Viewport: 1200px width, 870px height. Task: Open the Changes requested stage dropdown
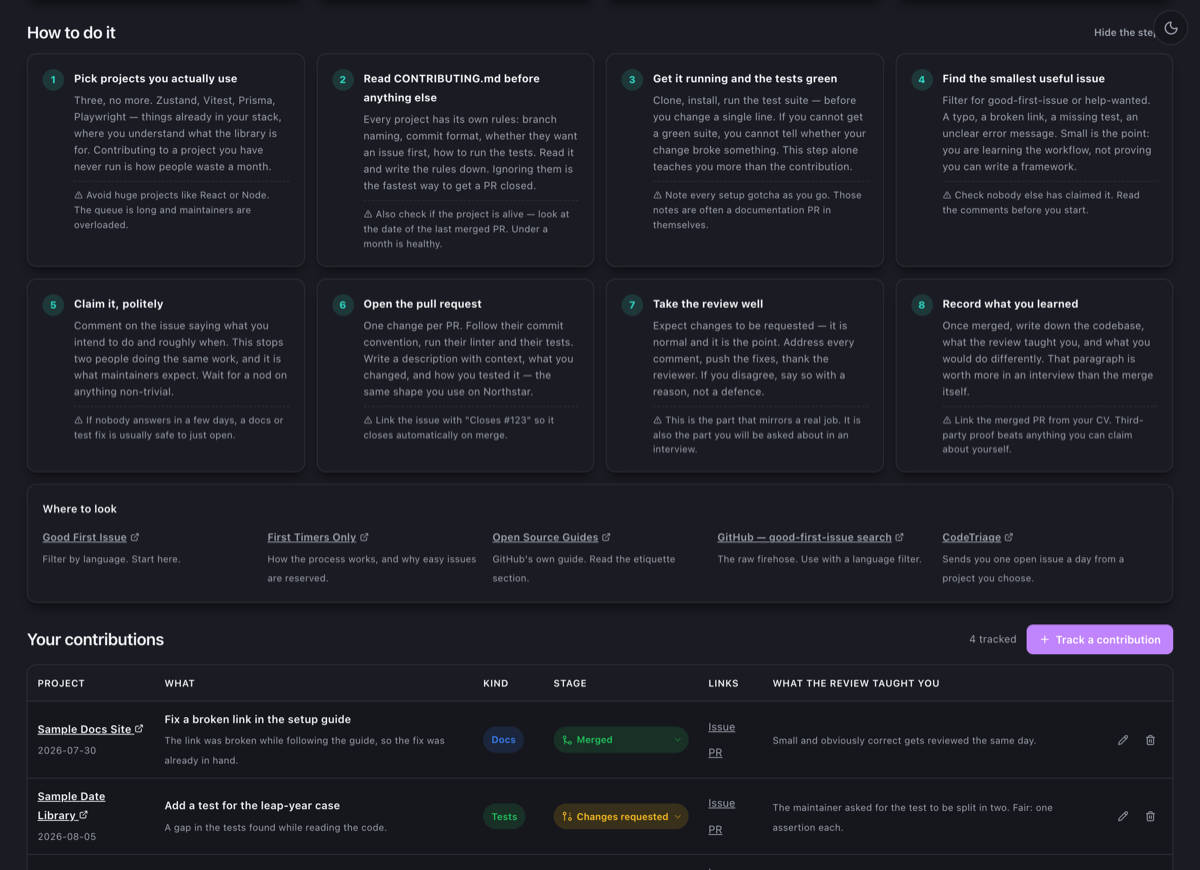coord(621,816)
